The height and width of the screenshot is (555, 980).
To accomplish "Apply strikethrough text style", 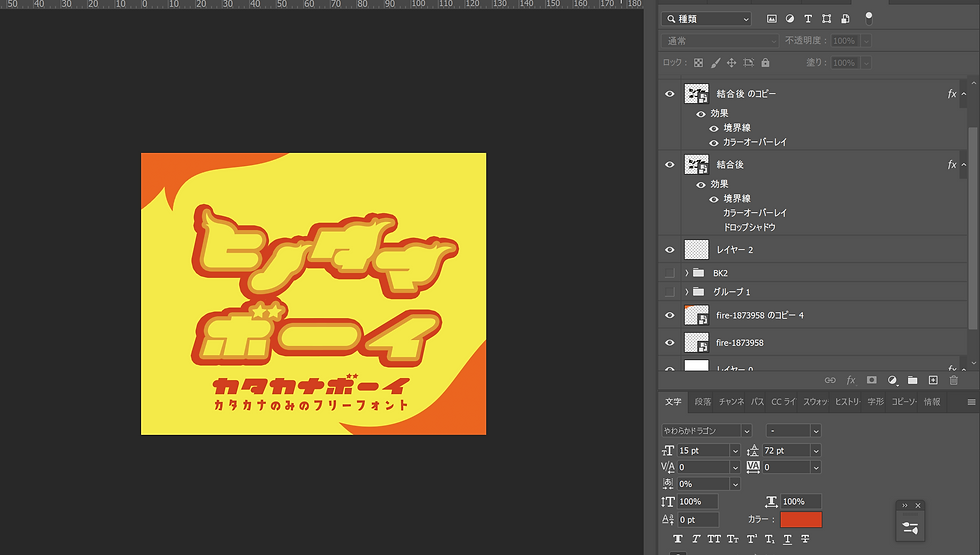I will click(x=805, y=539).
